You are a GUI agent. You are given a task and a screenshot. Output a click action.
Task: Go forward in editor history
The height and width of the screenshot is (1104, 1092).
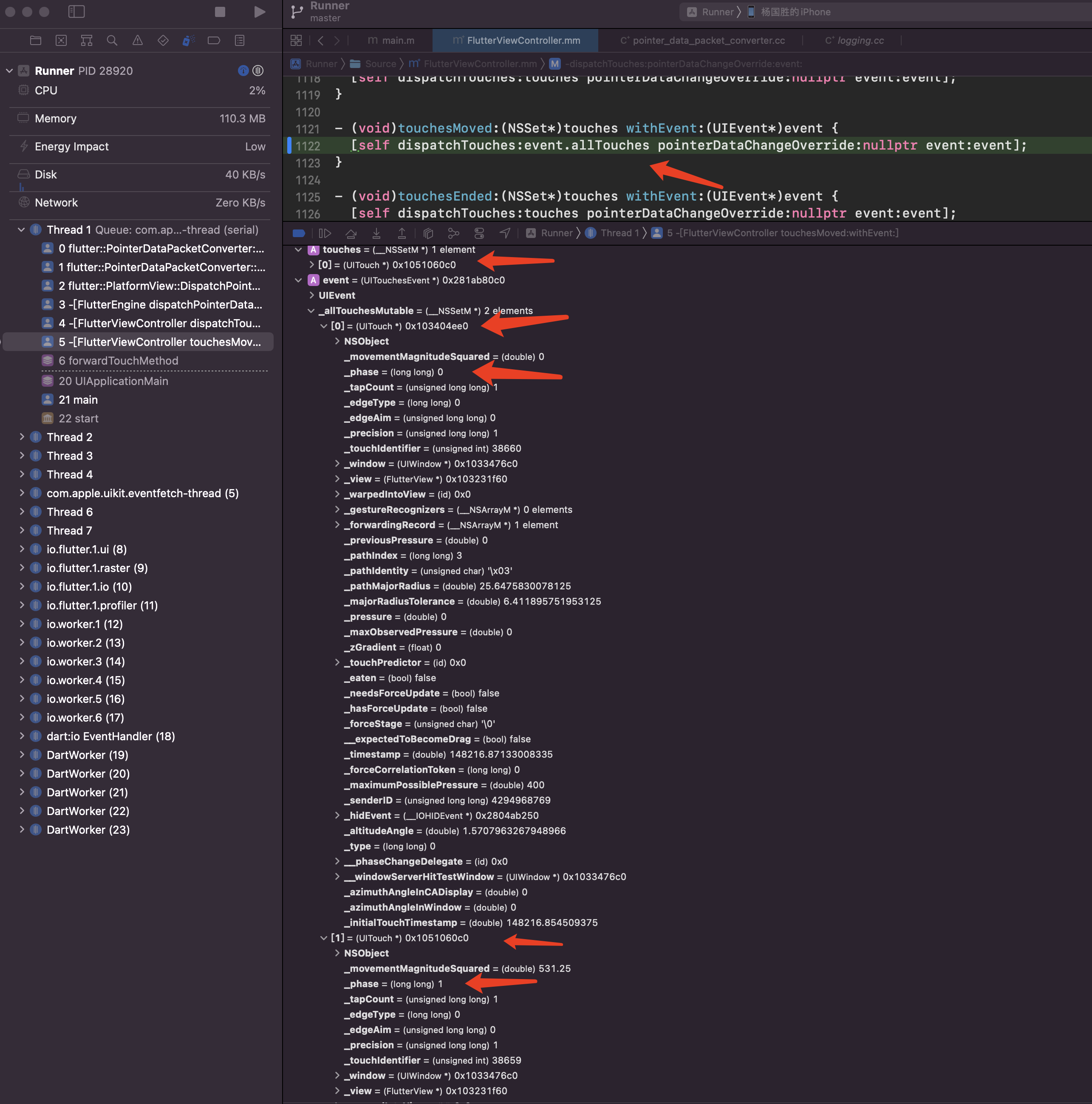tap(337, 40)
